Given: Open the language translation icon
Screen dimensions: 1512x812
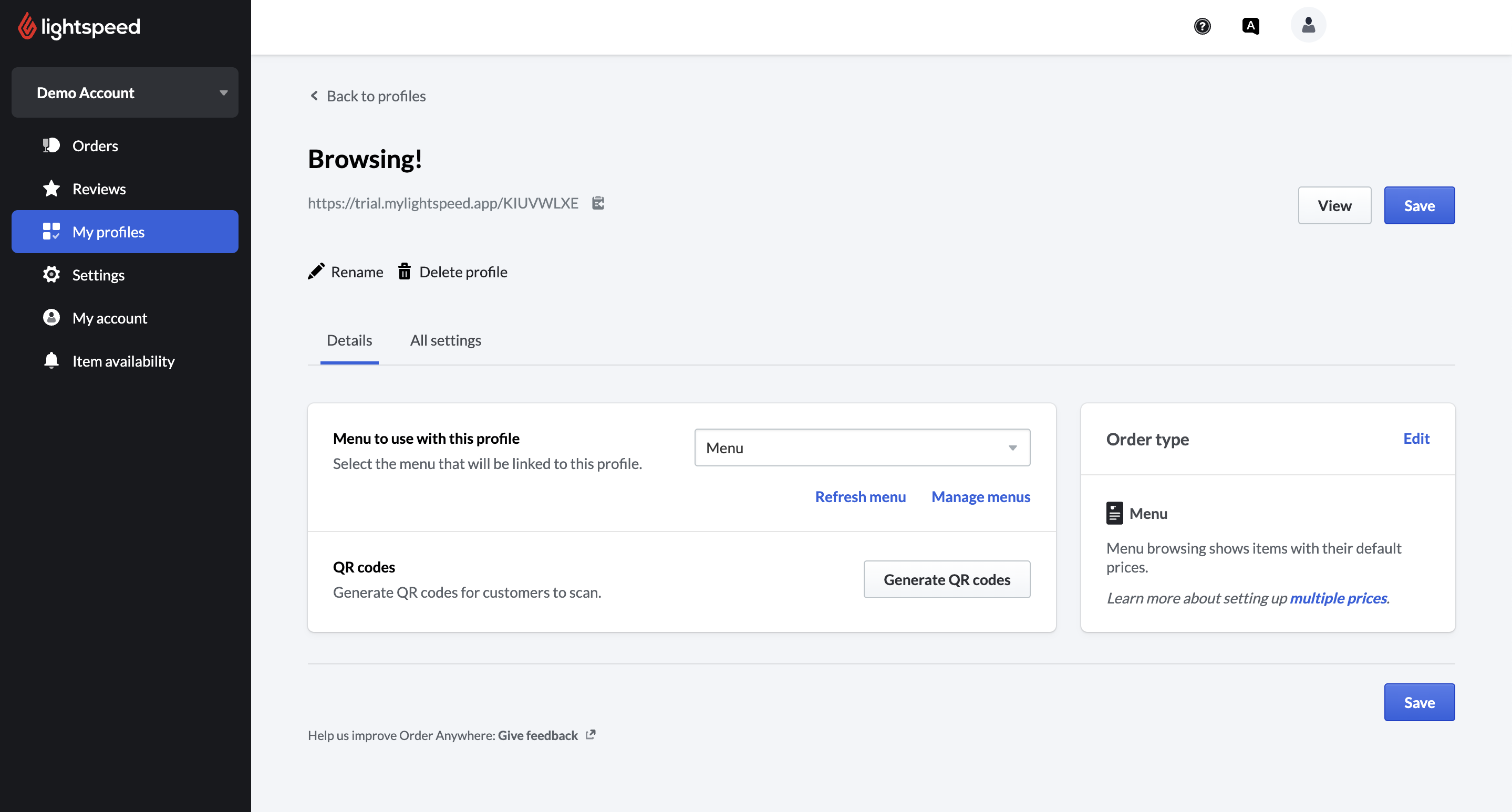Looking at the screenshot, I should coord(1250,26).
